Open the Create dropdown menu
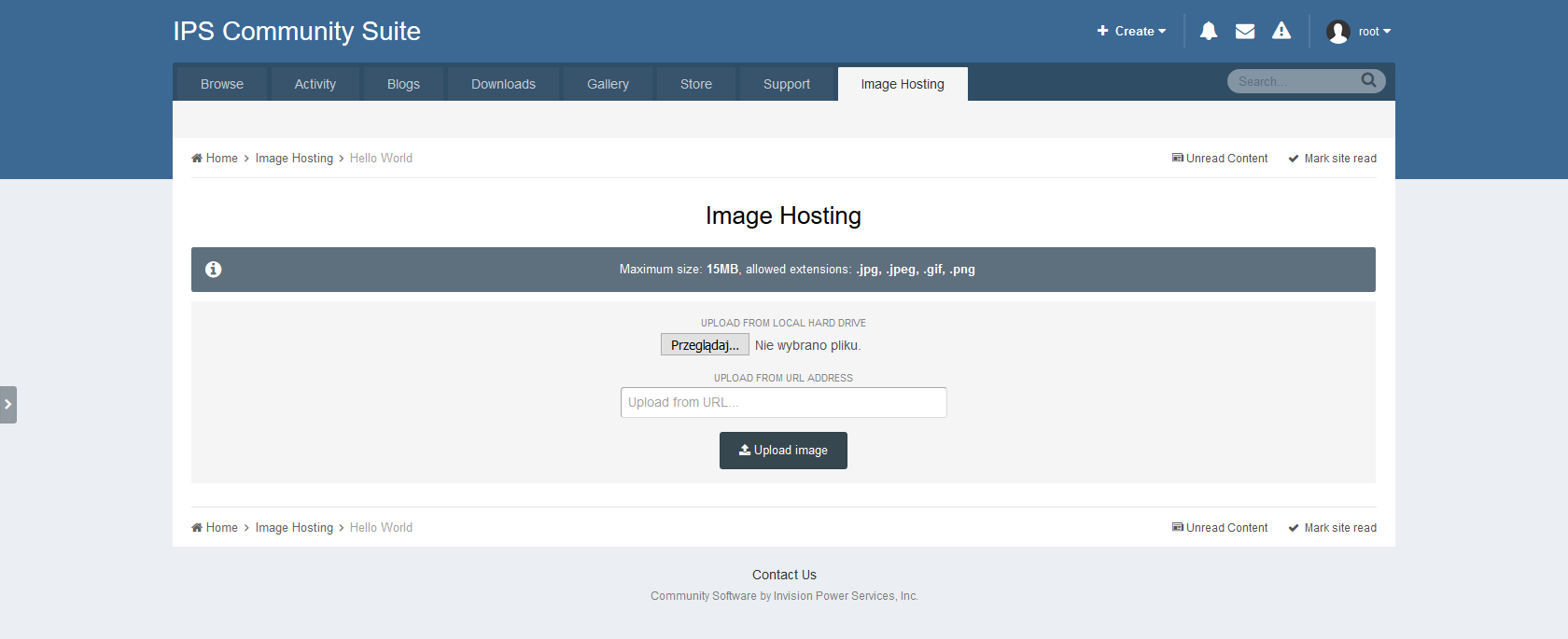The height and width of the screenshot is (639, 1568). click(x=1131, y=31)
